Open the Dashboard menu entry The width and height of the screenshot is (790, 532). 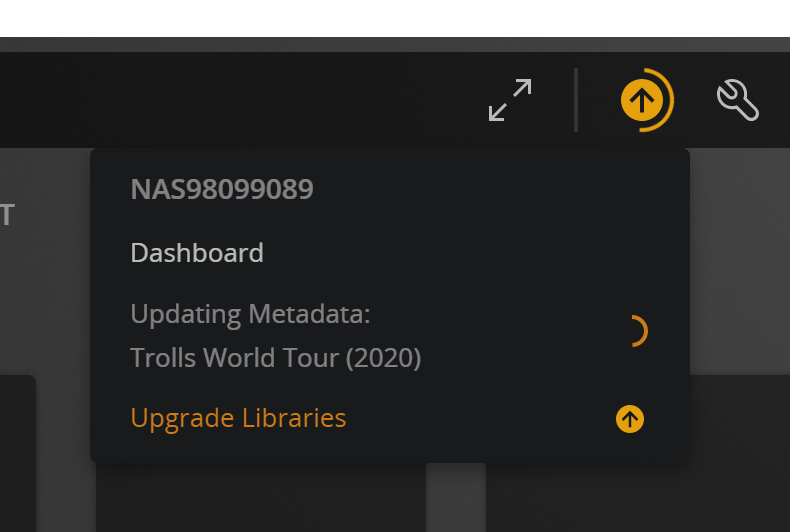(x=197, y=253)
